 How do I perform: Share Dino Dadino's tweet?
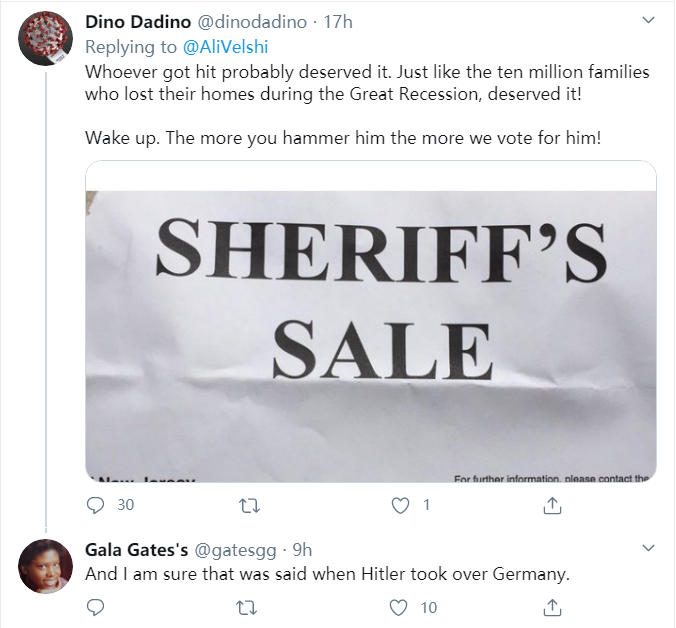coord(551,505)
